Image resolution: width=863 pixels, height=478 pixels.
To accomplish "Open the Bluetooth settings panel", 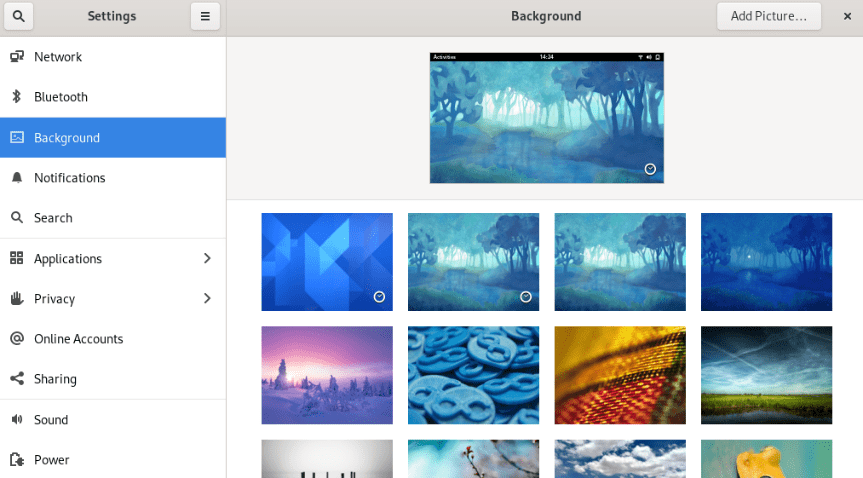I will (113, 97).
